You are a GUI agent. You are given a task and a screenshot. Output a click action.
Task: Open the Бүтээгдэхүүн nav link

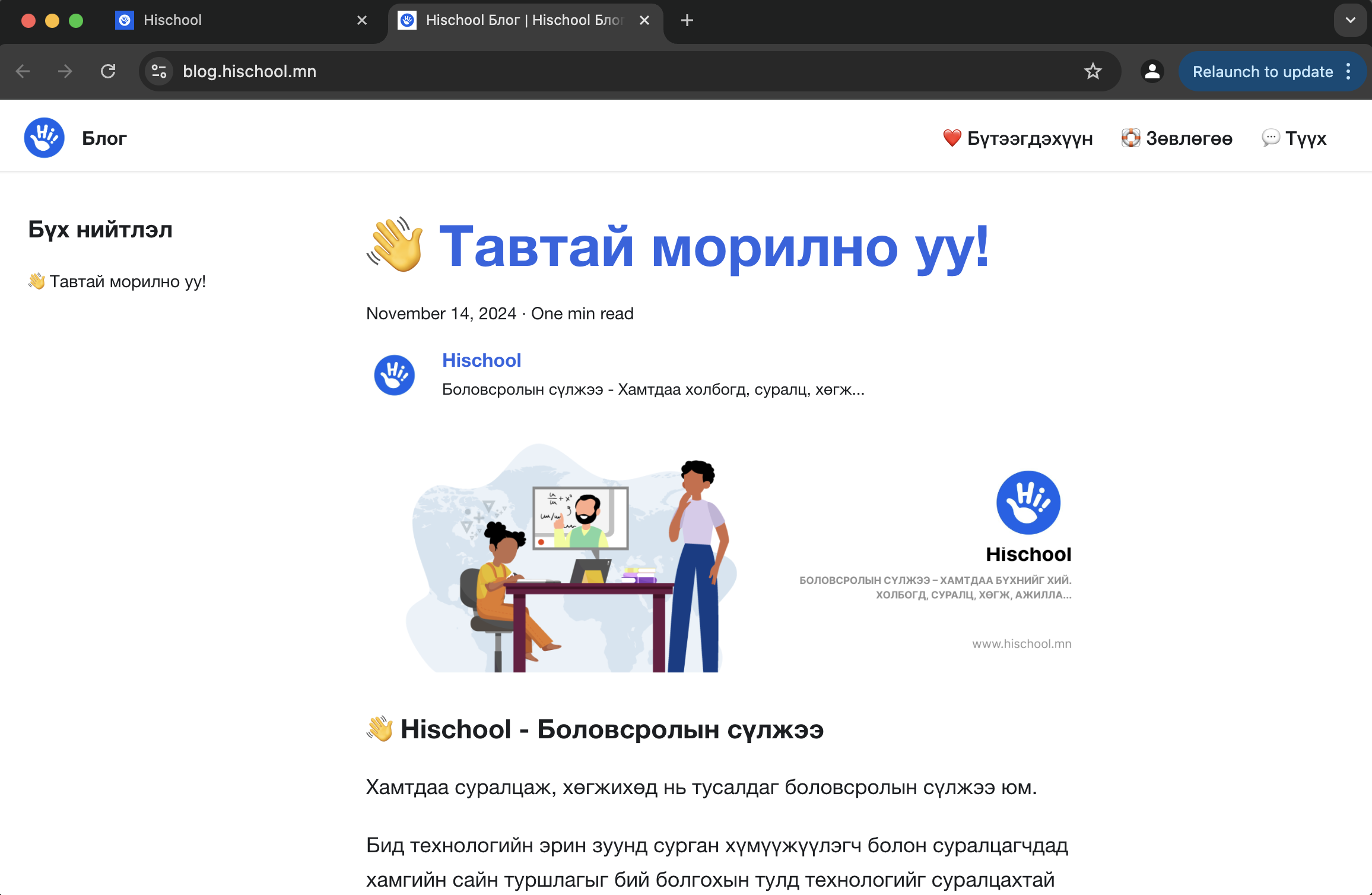[1018, 138]
